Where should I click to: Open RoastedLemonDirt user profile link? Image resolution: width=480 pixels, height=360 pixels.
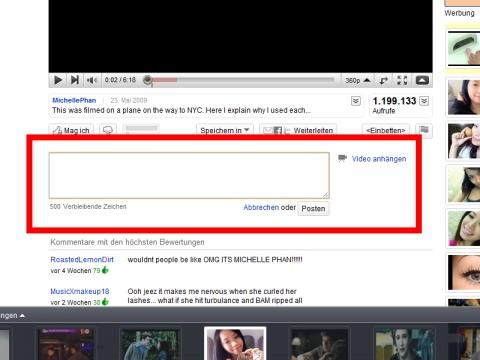[82, 259]
